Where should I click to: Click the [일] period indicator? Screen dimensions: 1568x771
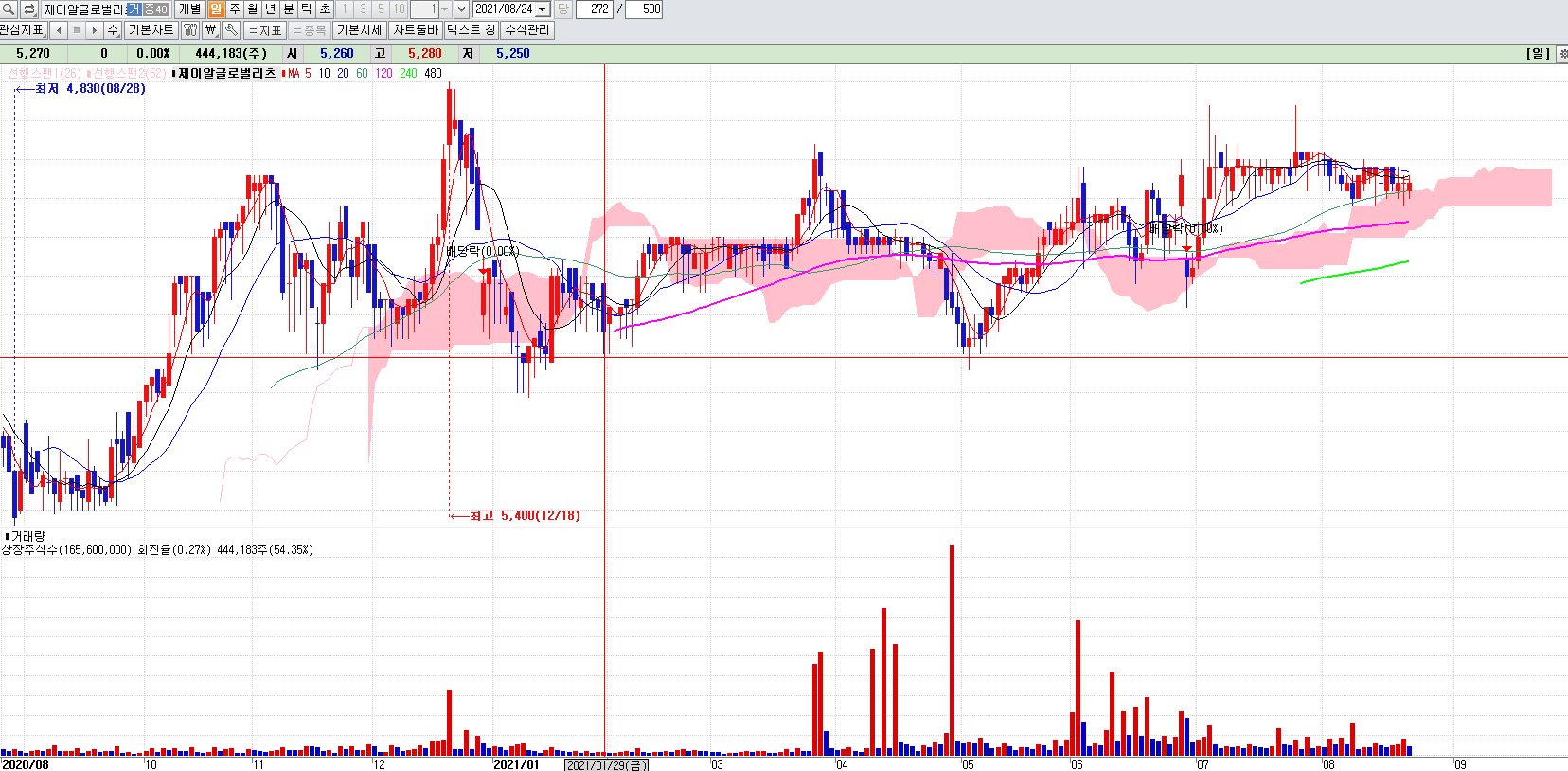tap(1539, 54)
